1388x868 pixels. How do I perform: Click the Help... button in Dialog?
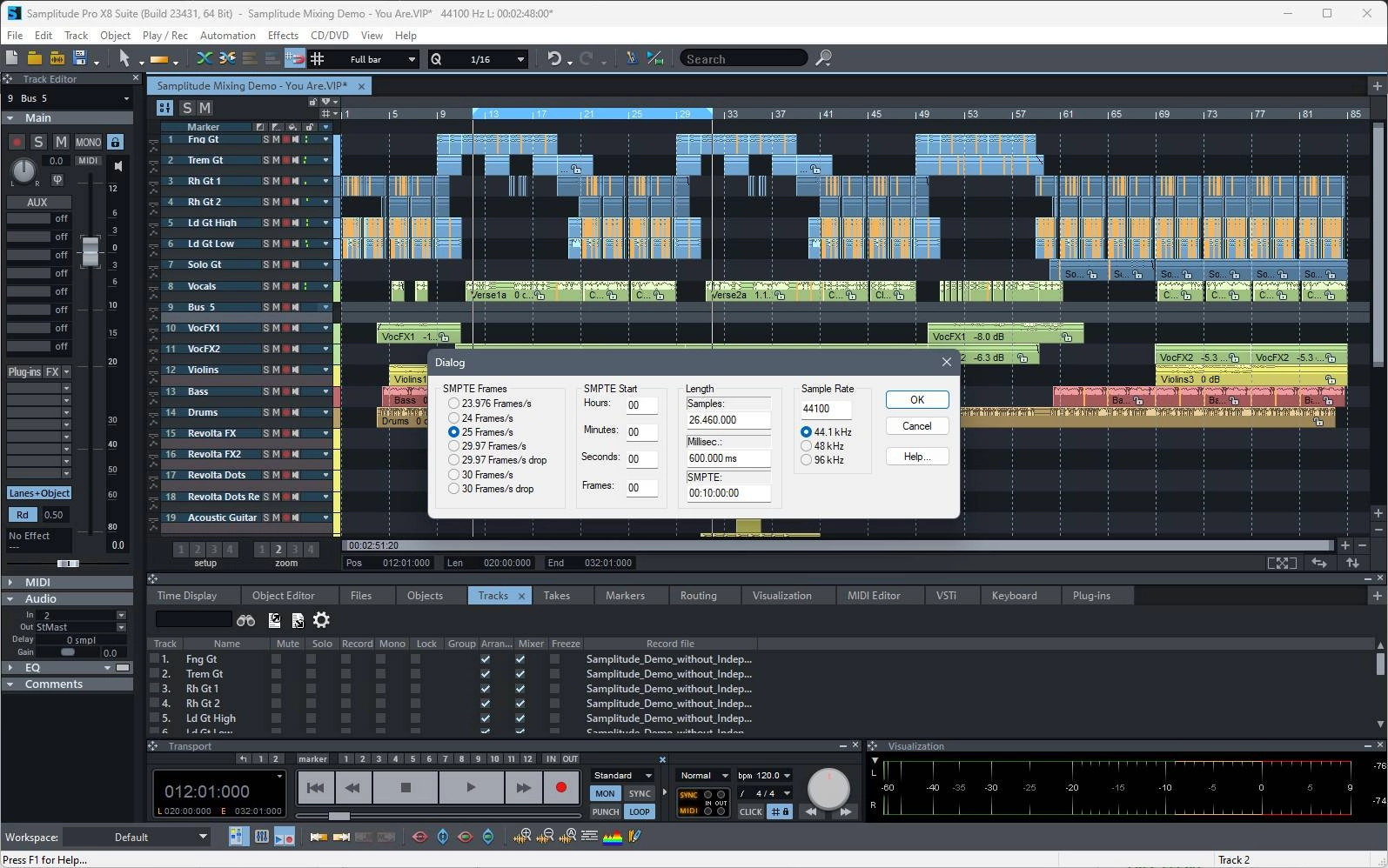click(917, 457)
